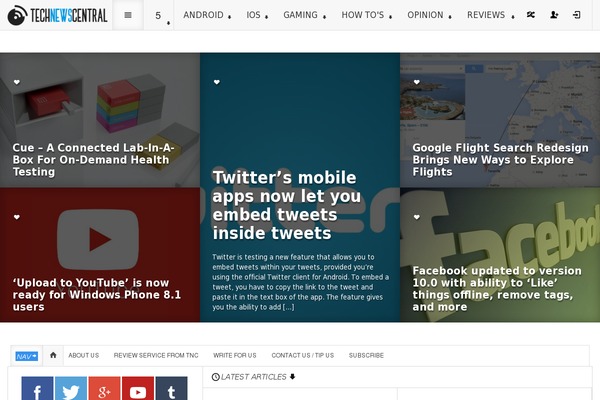
Task: Click the down arrow after Latest Articles
Action: tap(292, 377)
